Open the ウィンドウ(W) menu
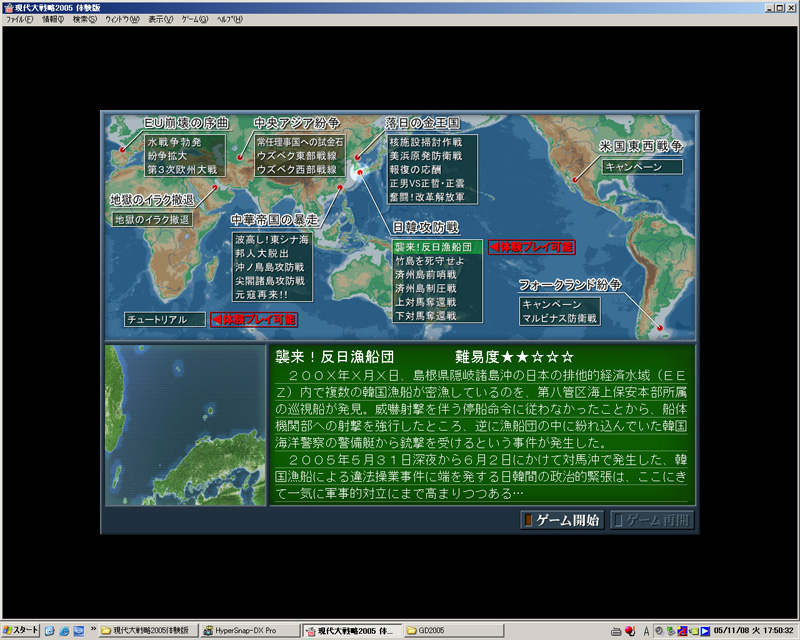The height and width of the screenshot is (640, 800). click(122, 19)
